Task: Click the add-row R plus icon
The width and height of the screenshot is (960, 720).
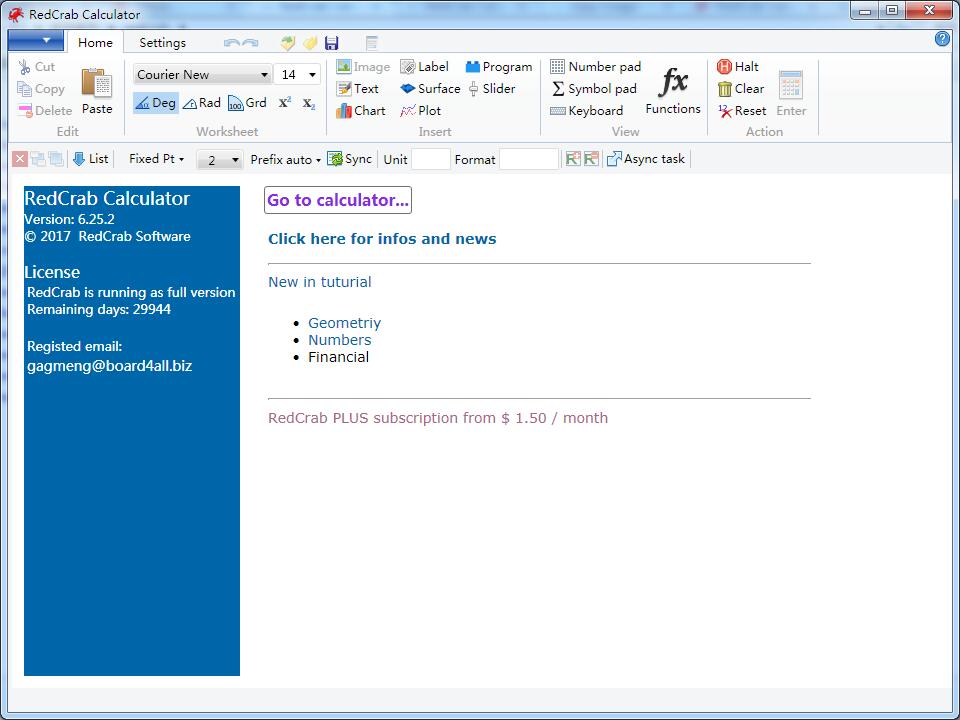Action: [572, 159]
